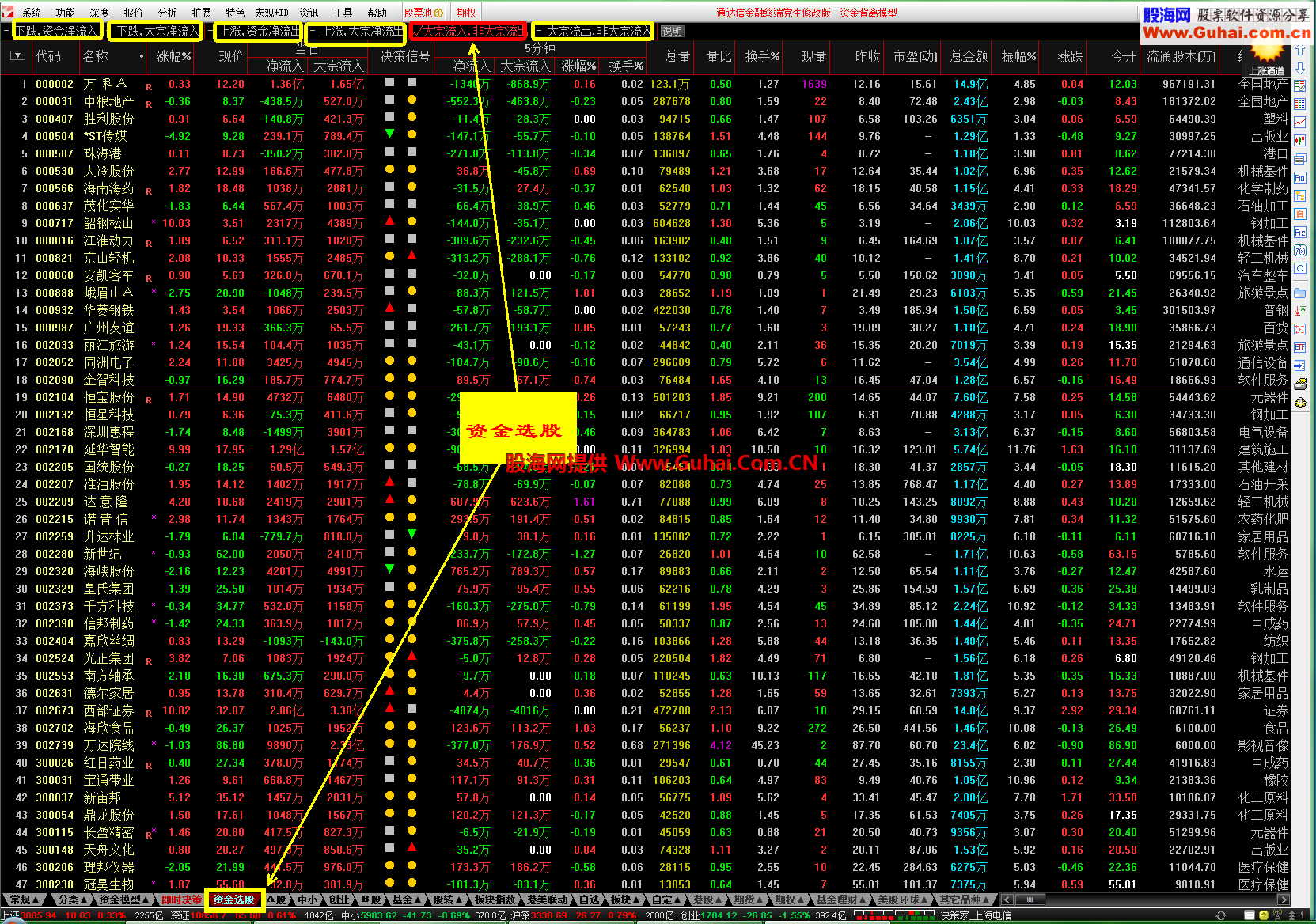Click 决策家_上海电信 server status
1316x924 pixels.
pos(976,915)
